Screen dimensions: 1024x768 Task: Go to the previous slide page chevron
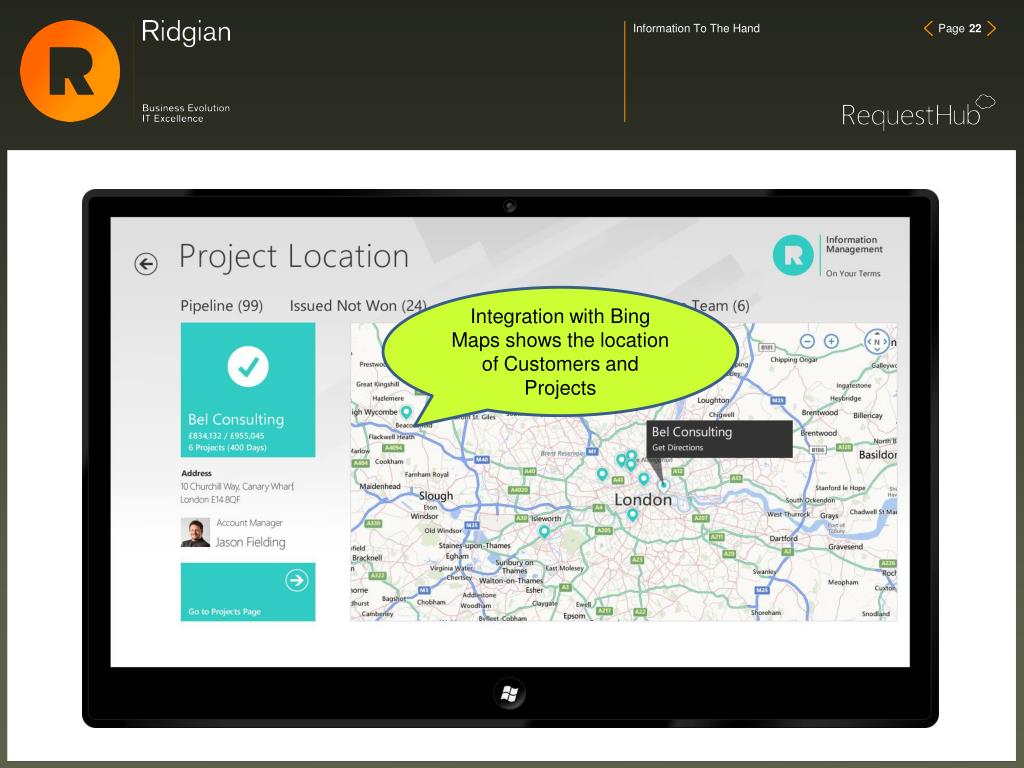coord(928,28)
